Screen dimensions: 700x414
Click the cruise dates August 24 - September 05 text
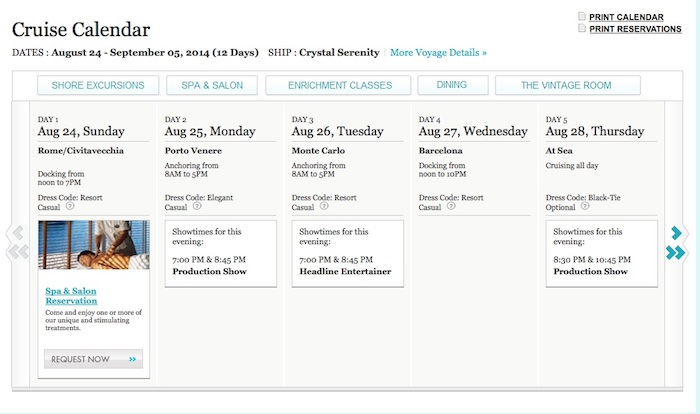155,53
